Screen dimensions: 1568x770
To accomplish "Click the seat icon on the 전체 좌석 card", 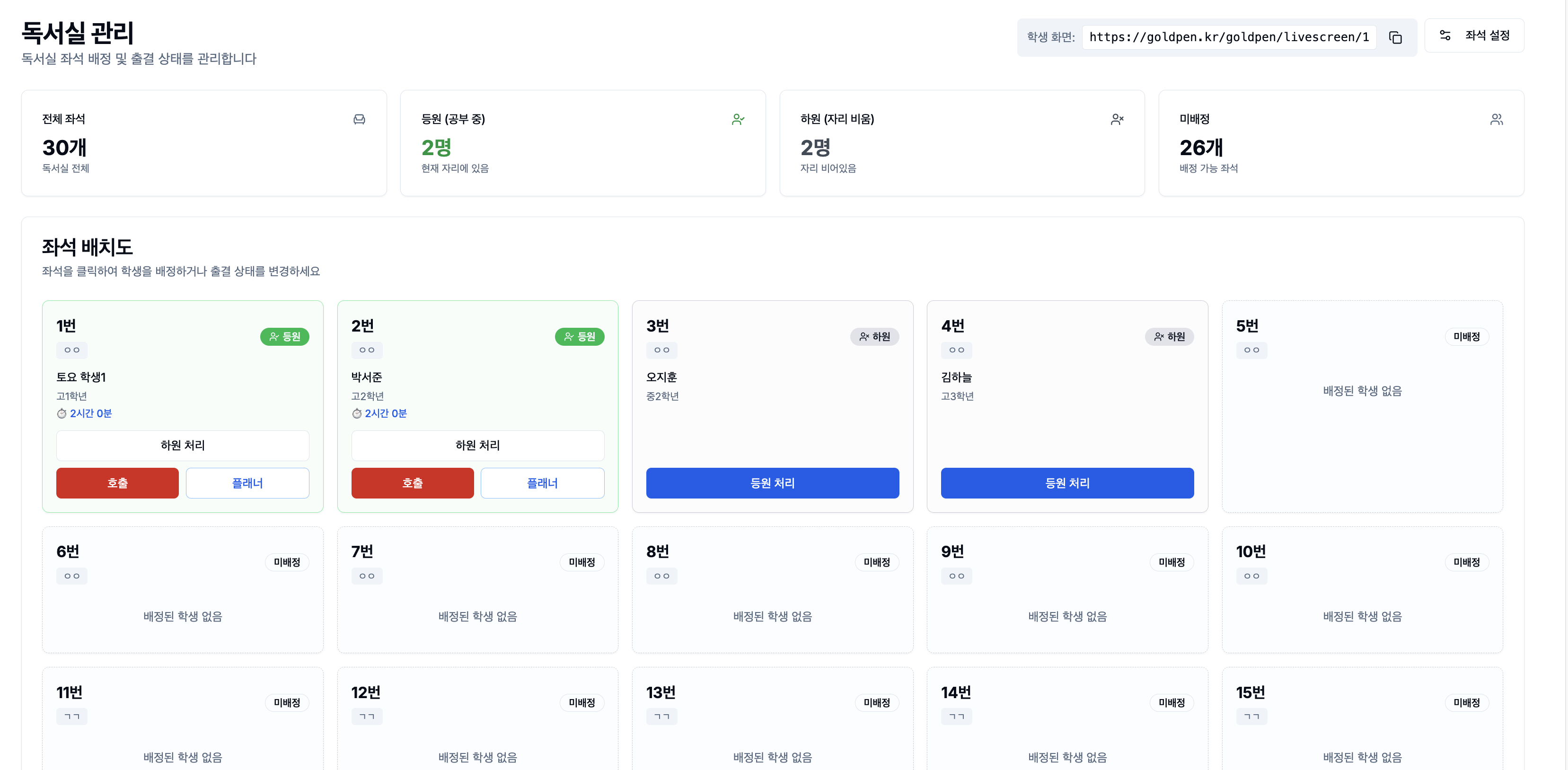I will (x=360, y=119).
